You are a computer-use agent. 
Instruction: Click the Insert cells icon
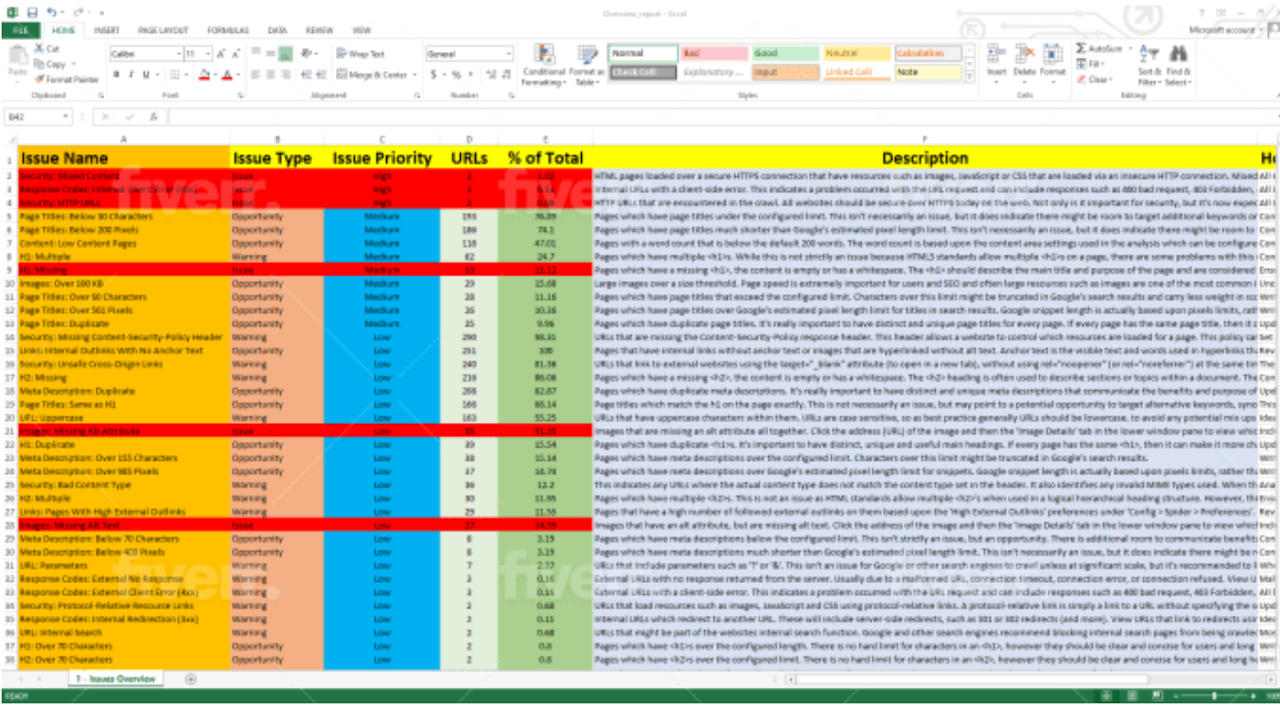pyautogui.click(x=996, y=55)
